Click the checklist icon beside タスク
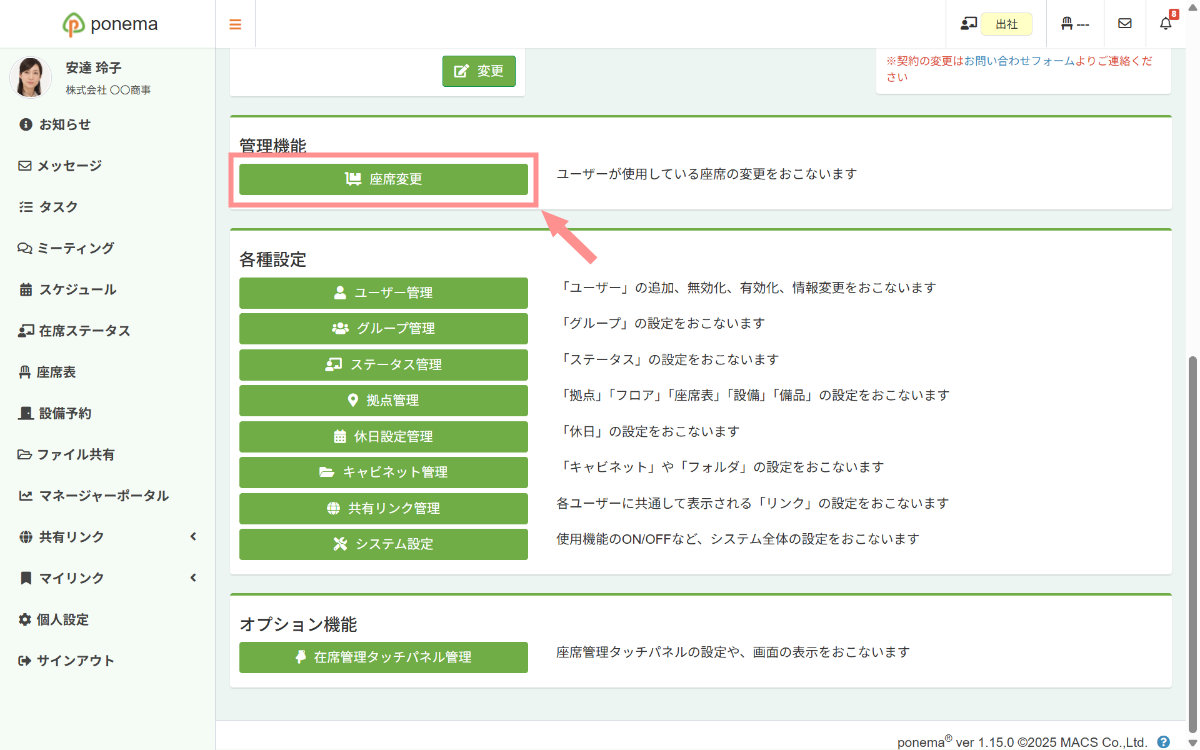 click(25, 207)
